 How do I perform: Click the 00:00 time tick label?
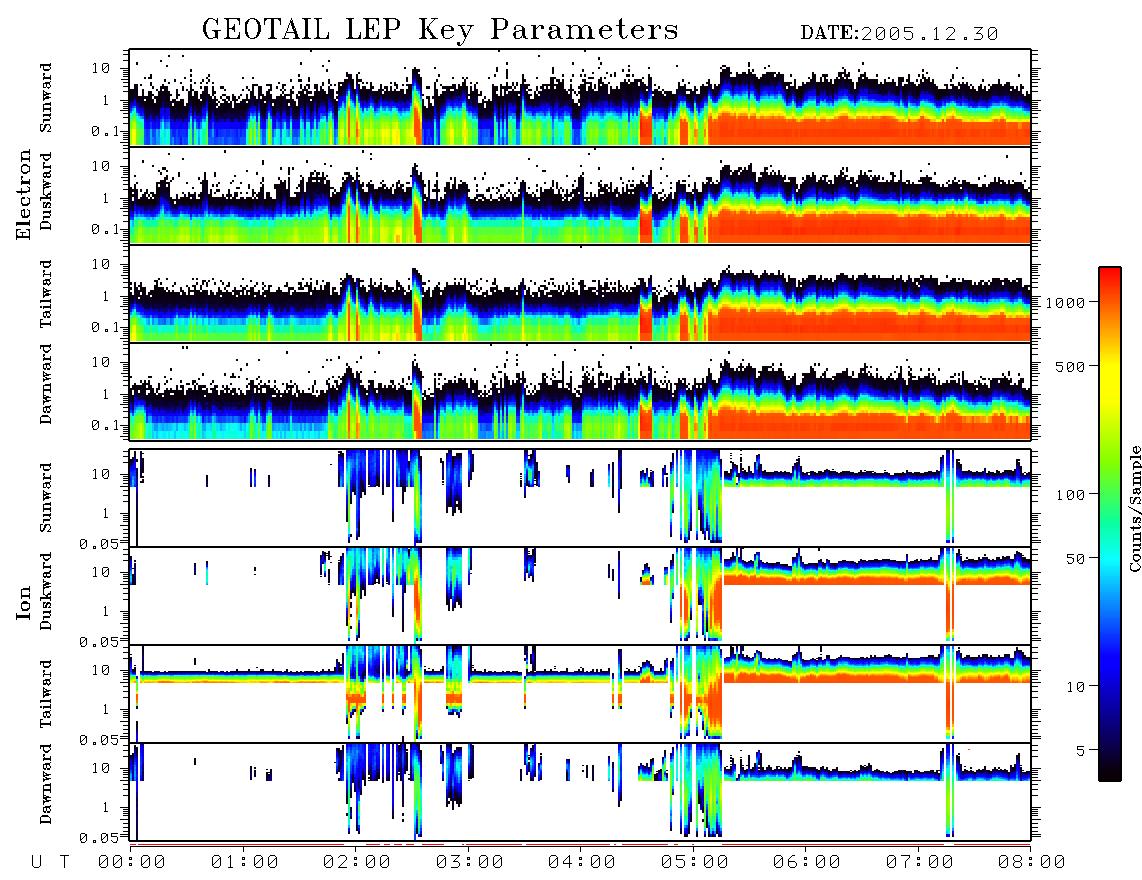tap(132, 863)
